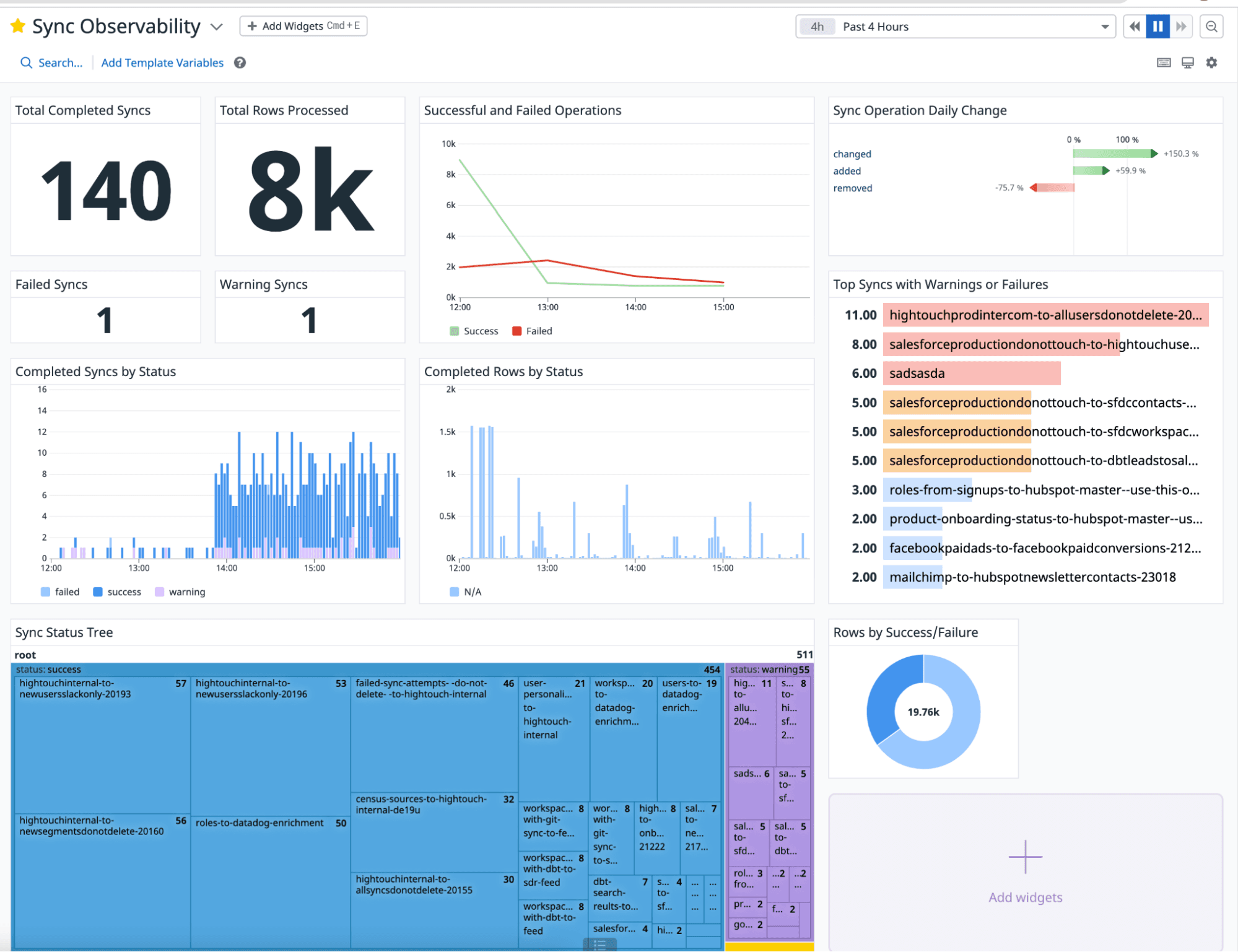Enter TV mode via monitor icon
Viewport: 1238px width, 952px height.
pyautogui.click(x=1187, y=63)
